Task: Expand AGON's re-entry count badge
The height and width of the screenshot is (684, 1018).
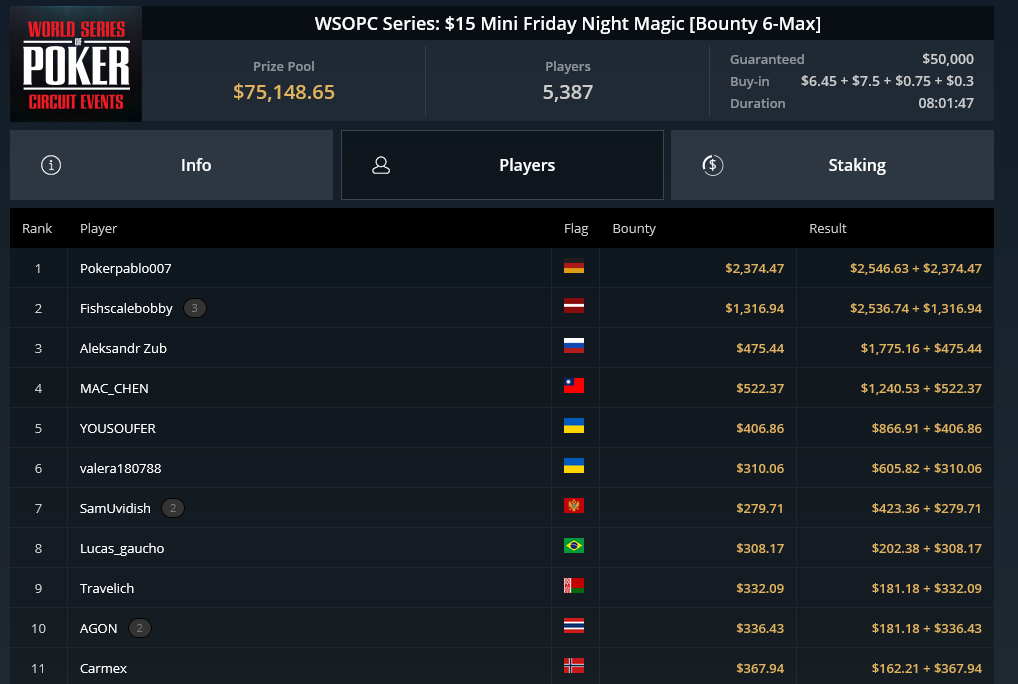Action: [140, 628]
